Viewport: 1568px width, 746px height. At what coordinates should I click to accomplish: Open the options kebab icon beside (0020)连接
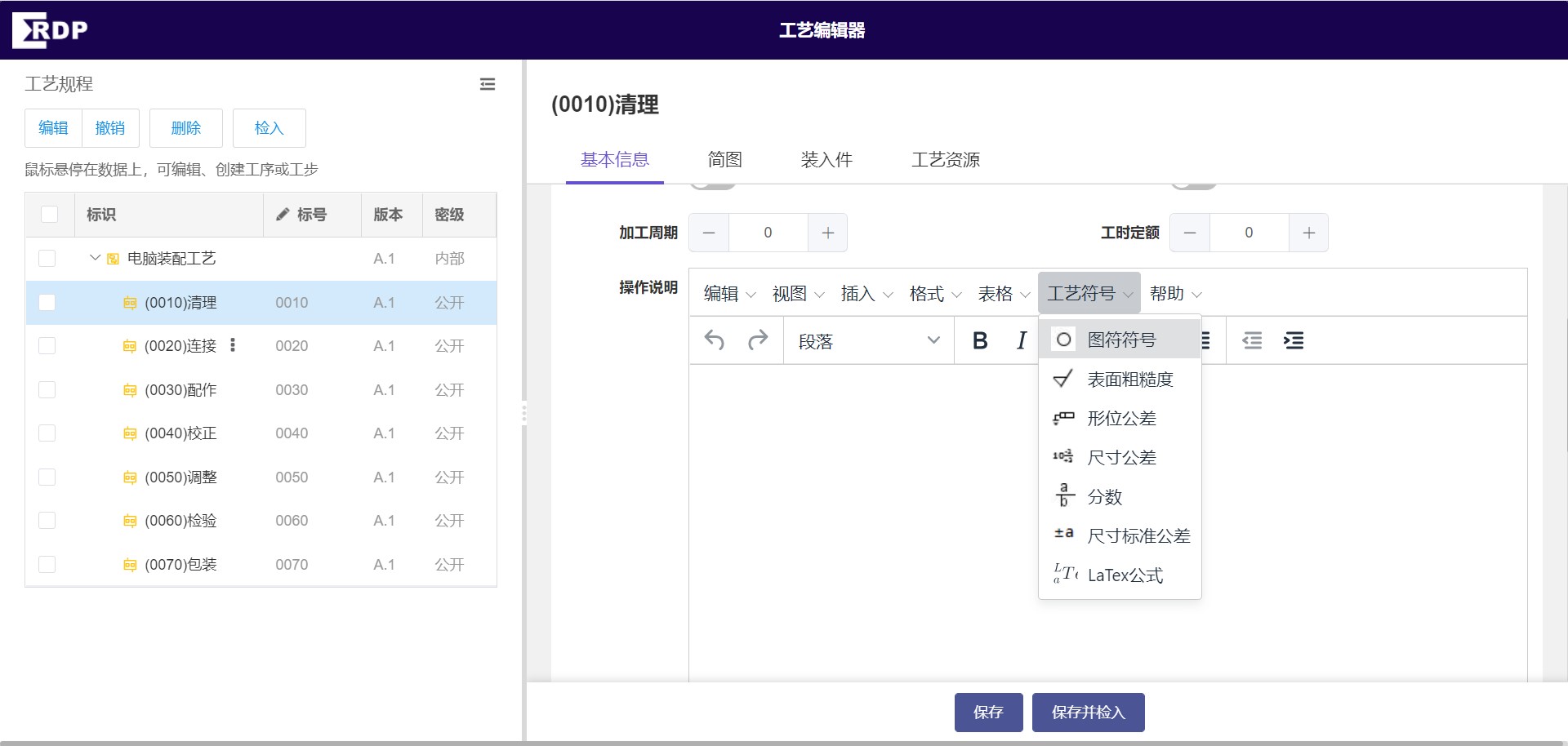coord(233,345)
